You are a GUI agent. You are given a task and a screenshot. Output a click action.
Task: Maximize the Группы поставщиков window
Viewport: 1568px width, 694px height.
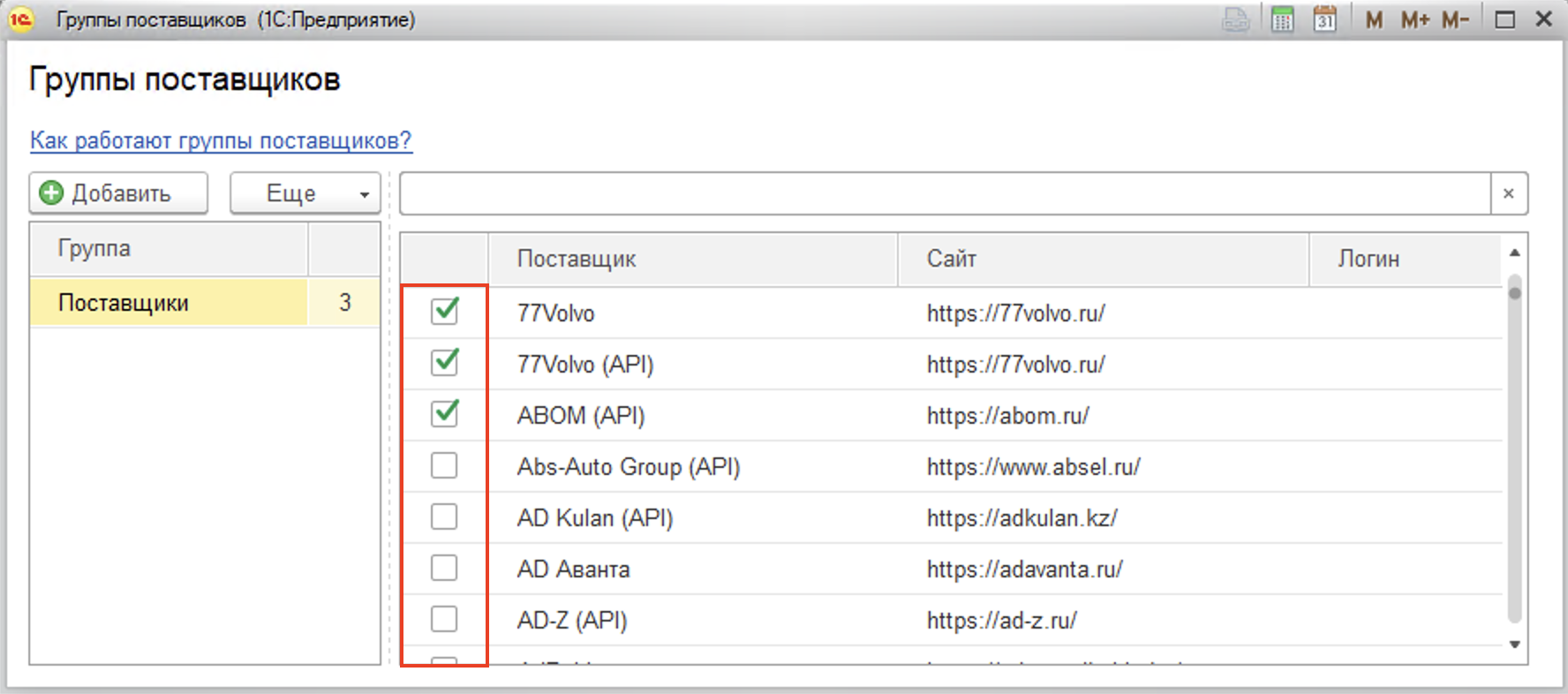click(x=1505, y=19)
